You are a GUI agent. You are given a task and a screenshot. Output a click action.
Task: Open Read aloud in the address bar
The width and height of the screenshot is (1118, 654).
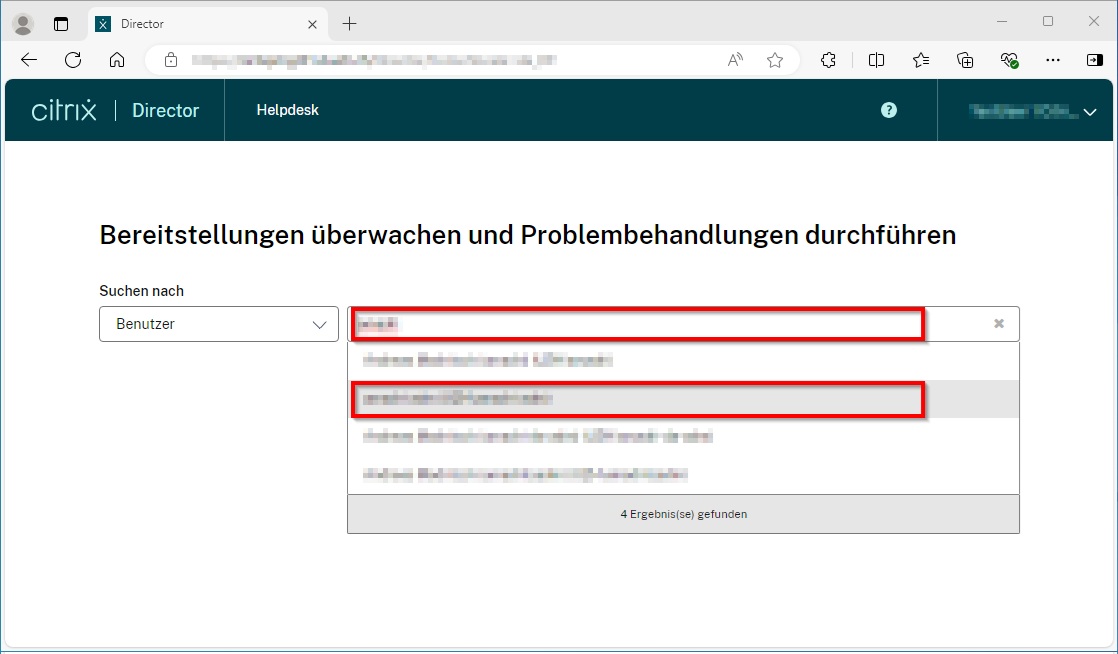coord(734,60)
